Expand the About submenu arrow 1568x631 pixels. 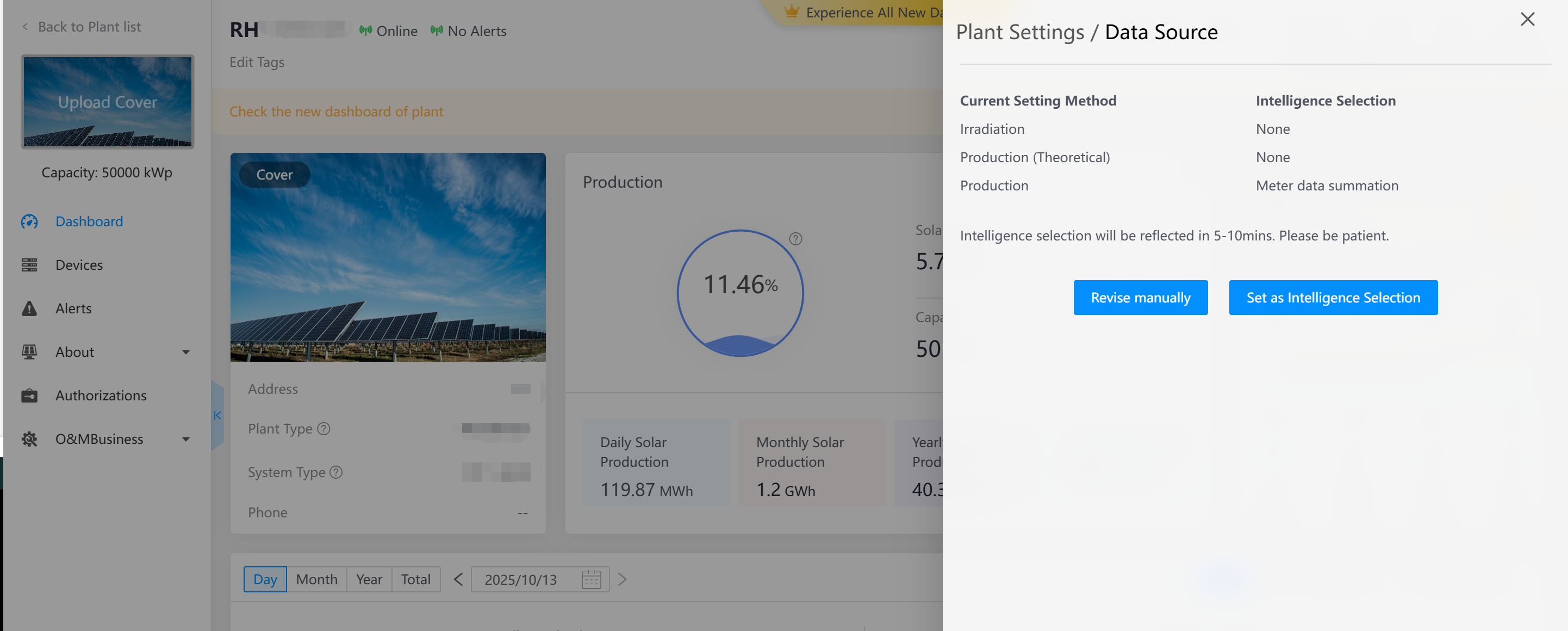tap(185, 352)
